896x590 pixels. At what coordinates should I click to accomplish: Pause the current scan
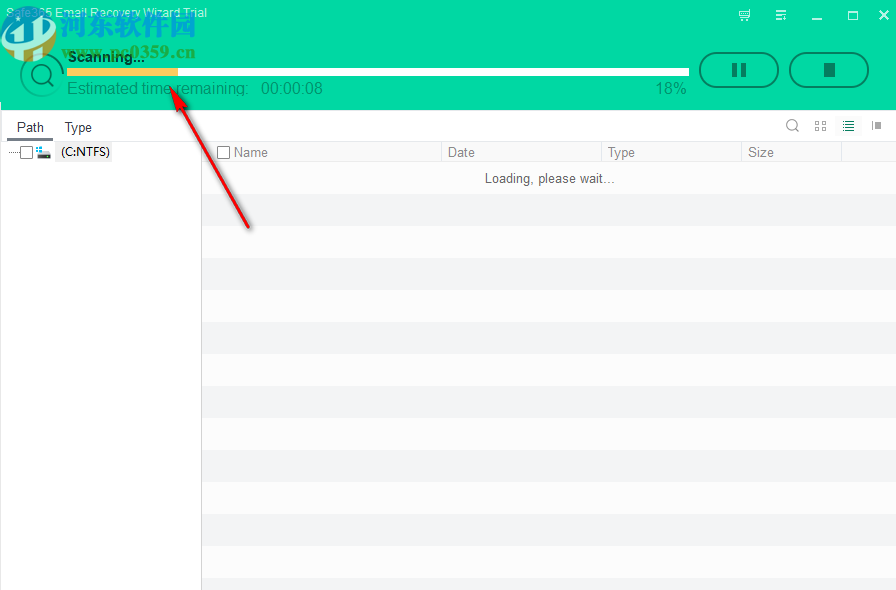pyautogui.click(x=739, y=70)
